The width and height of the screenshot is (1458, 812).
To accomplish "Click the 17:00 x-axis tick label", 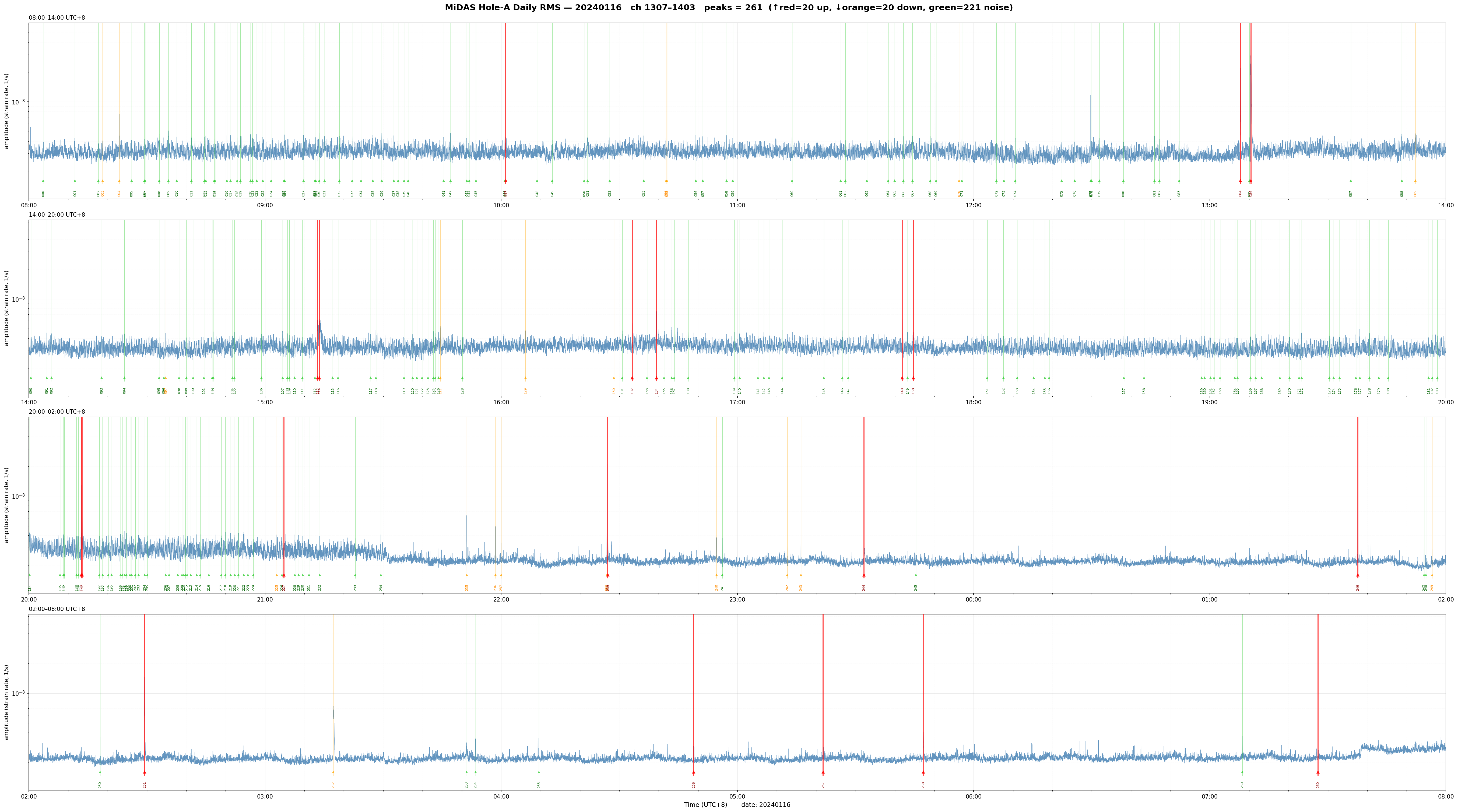I will pyautogui.click(x=737, y=402).
